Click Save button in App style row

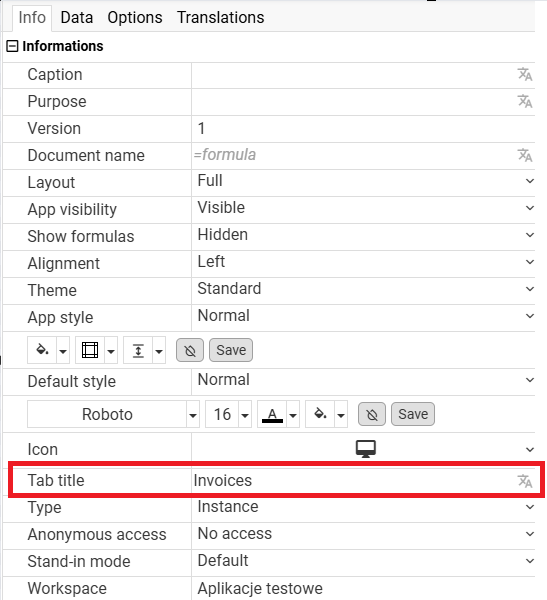(x=231, y=350)
